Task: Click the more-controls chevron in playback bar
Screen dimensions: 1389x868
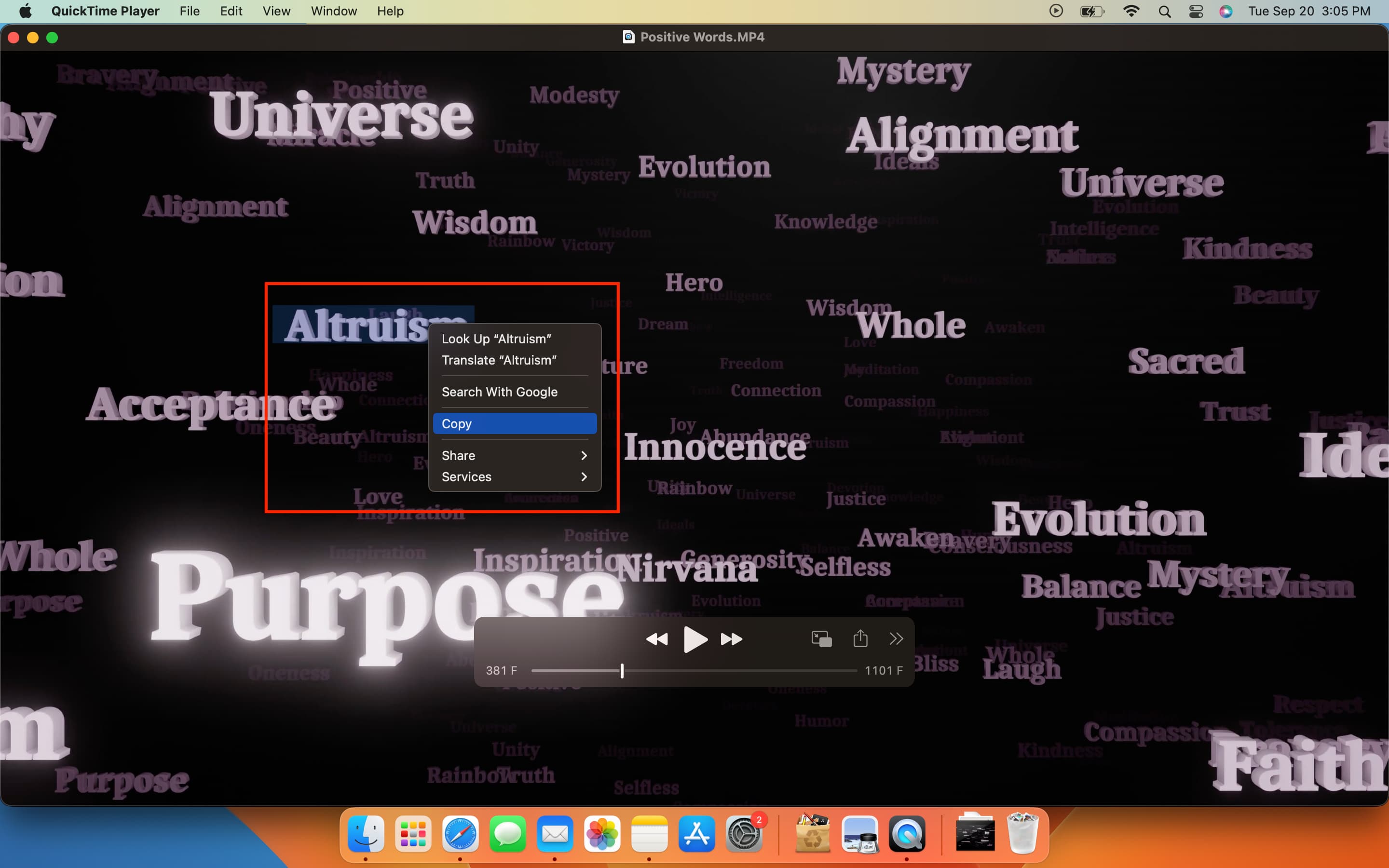Action: tap(896, 639)
